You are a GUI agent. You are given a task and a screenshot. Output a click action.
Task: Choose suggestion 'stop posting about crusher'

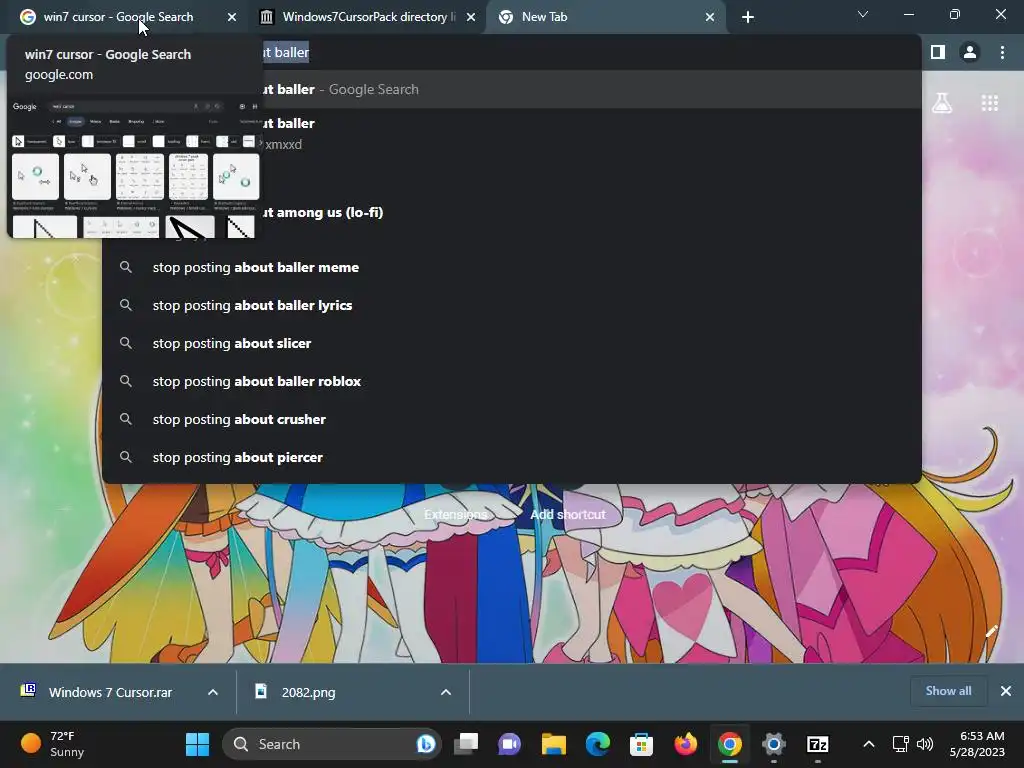click(512, 419)
